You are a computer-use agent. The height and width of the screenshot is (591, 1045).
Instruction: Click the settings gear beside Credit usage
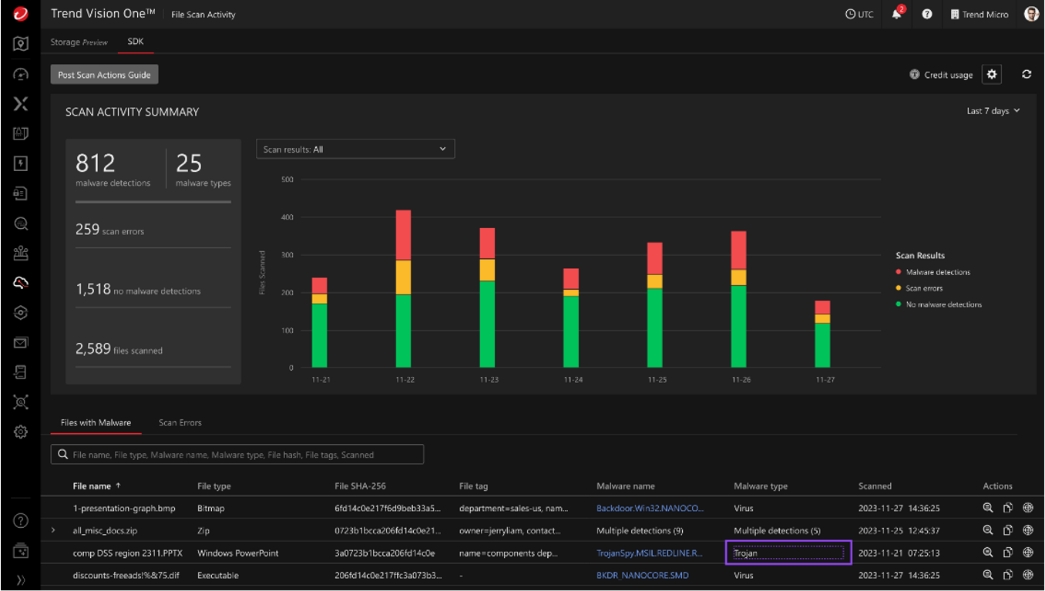click(992, 75)
